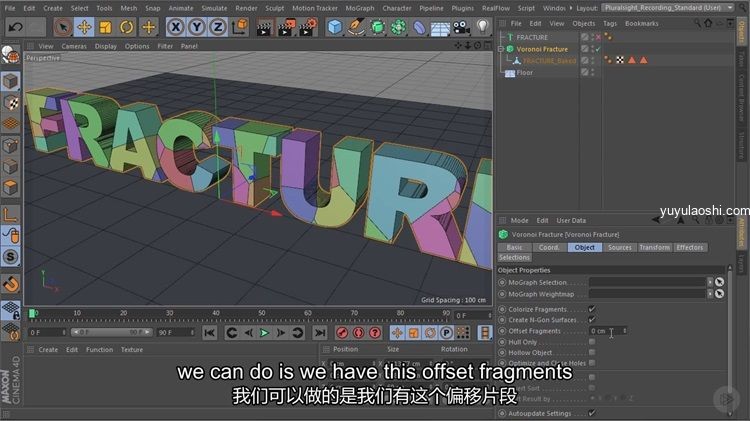Image resolution: width=750 pixels, height=421 pixels.
Task: Click the MoGraph Selection field
Action: point(647,282)
